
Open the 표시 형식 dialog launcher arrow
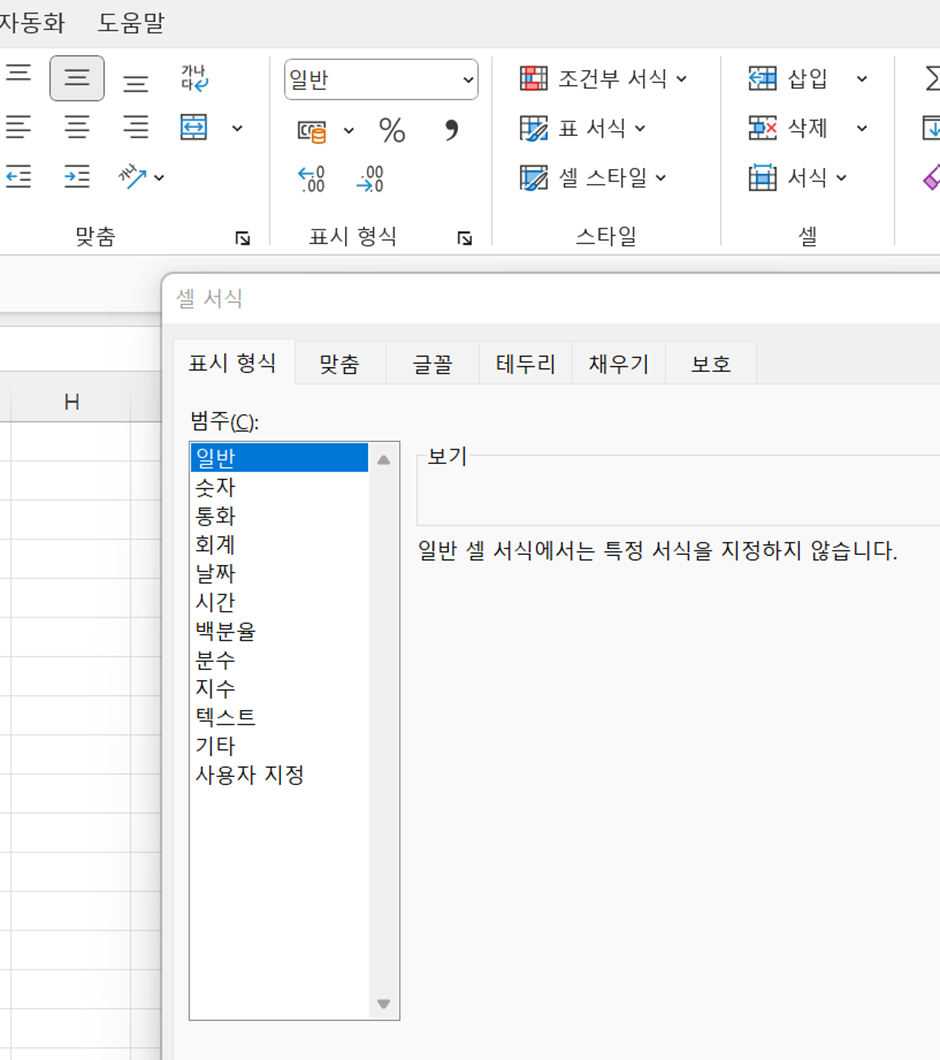tap(464, 238)
